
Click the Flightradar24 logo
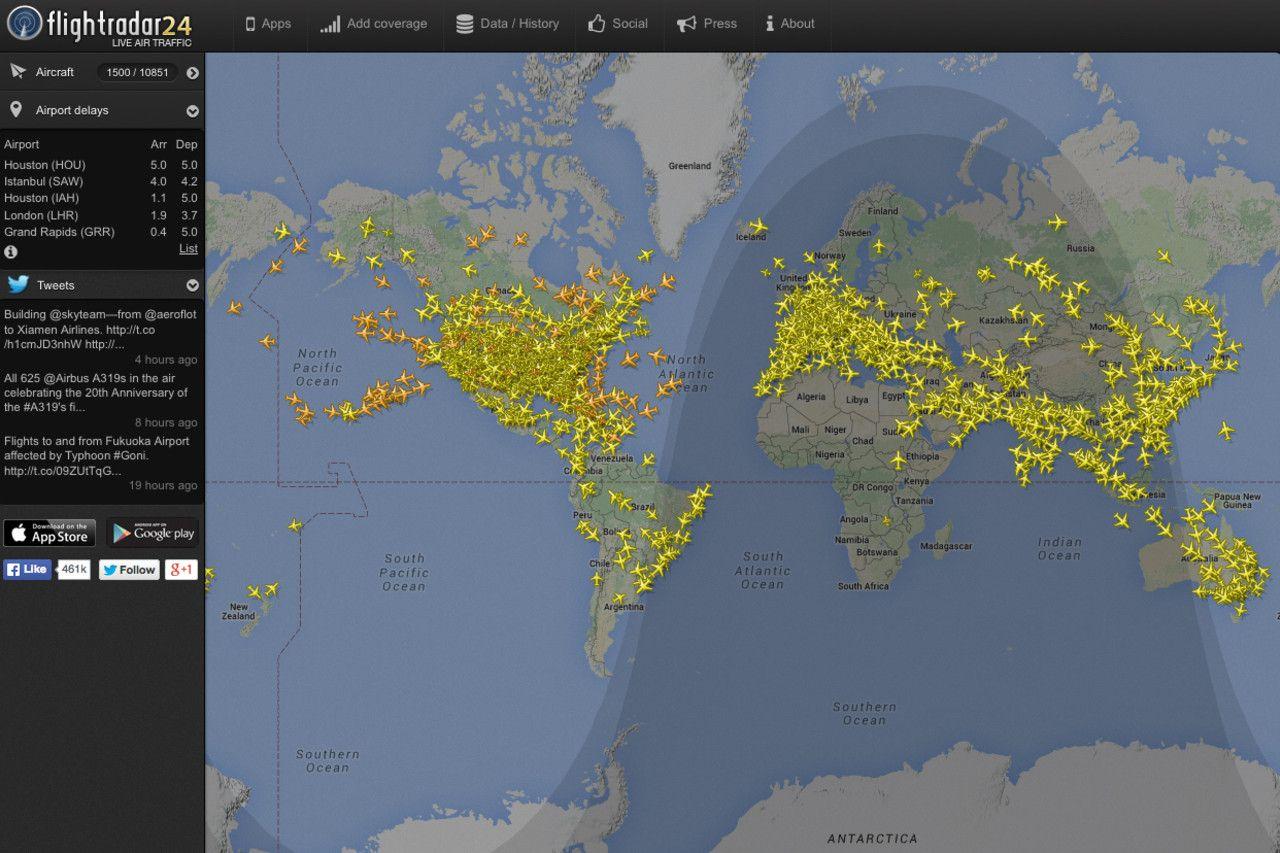point(100,25)
